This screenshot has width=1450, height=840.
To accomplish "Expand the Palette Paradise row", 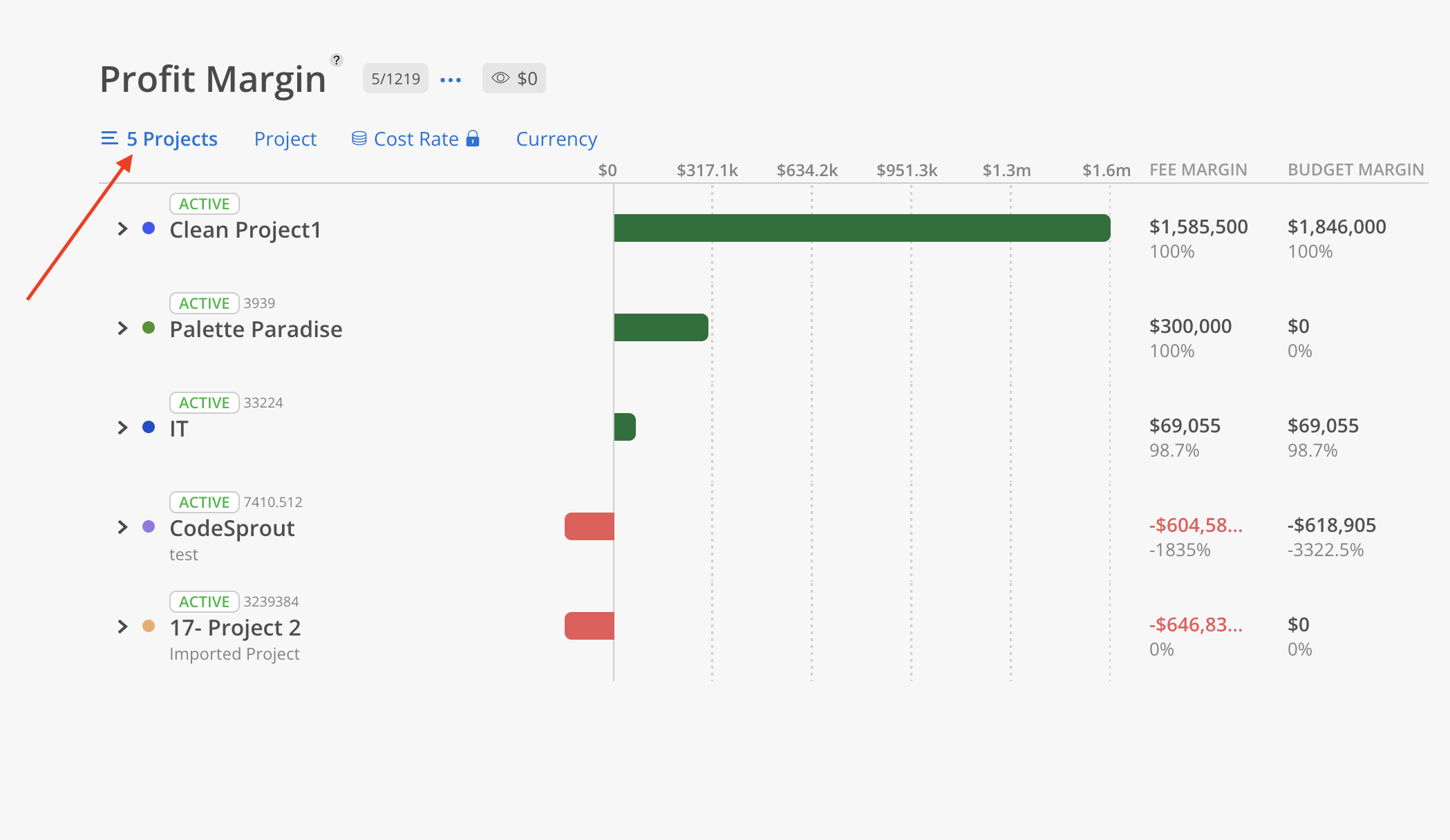I will (122, 328).
